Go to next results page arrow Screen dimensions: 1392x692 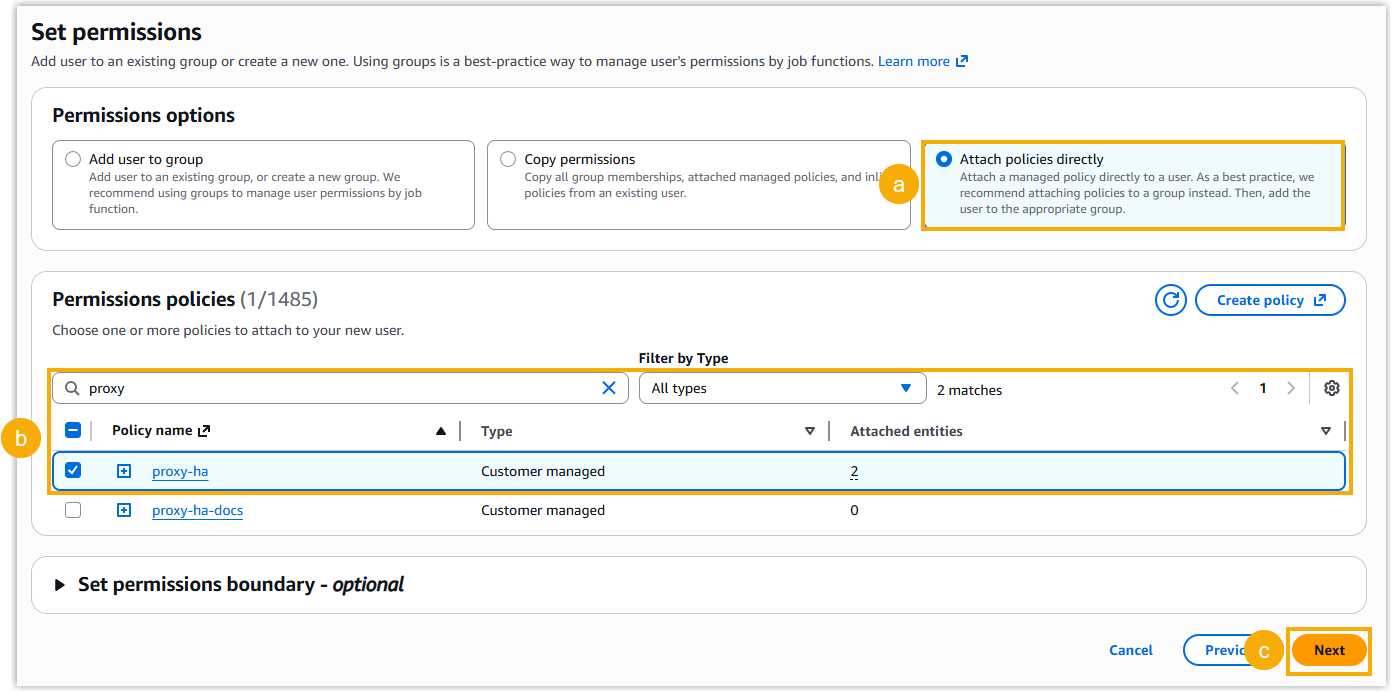tap(1291, 389)
